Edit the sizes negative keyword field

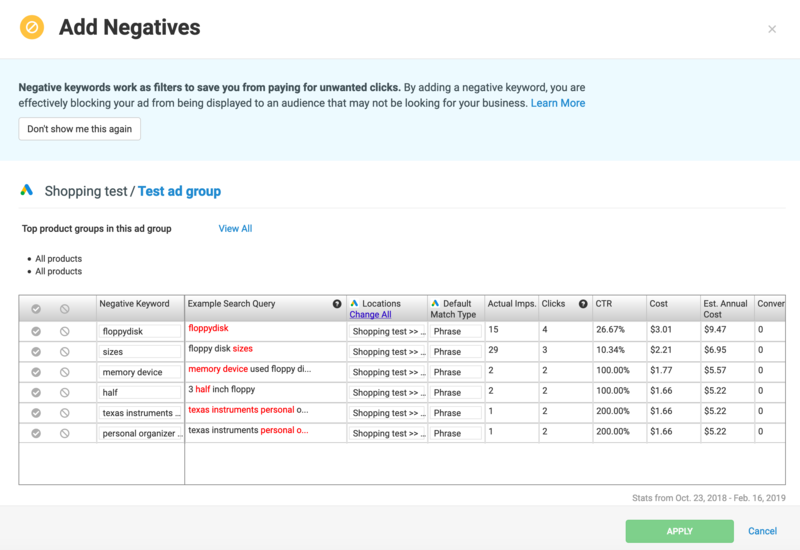(140, 352)
